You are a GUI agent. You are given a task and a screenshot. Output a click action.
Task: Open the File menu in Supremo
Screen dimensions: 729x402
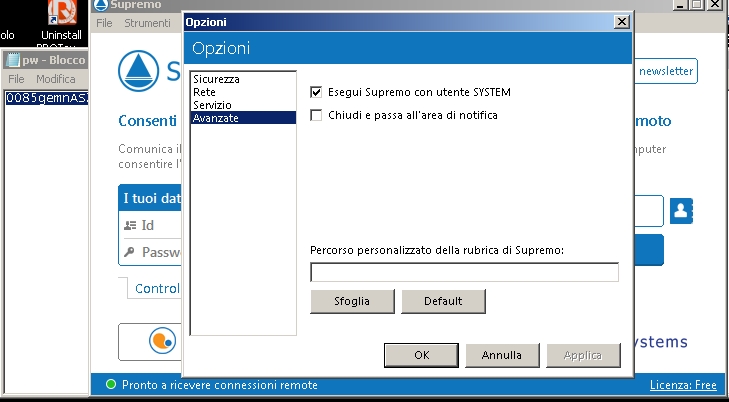104,23
